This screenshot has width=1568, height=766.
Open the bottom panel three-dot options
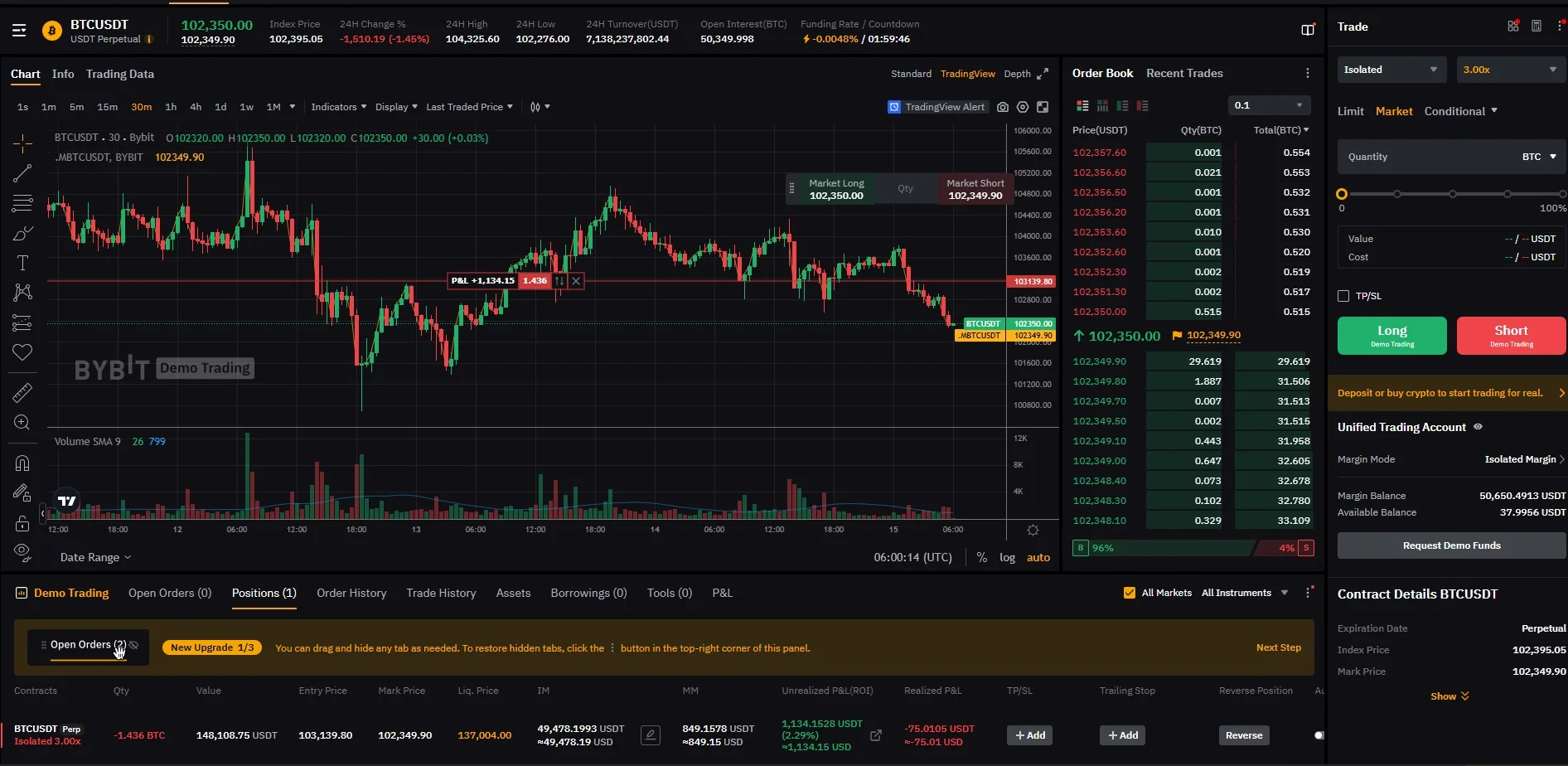pos(1309,593)
